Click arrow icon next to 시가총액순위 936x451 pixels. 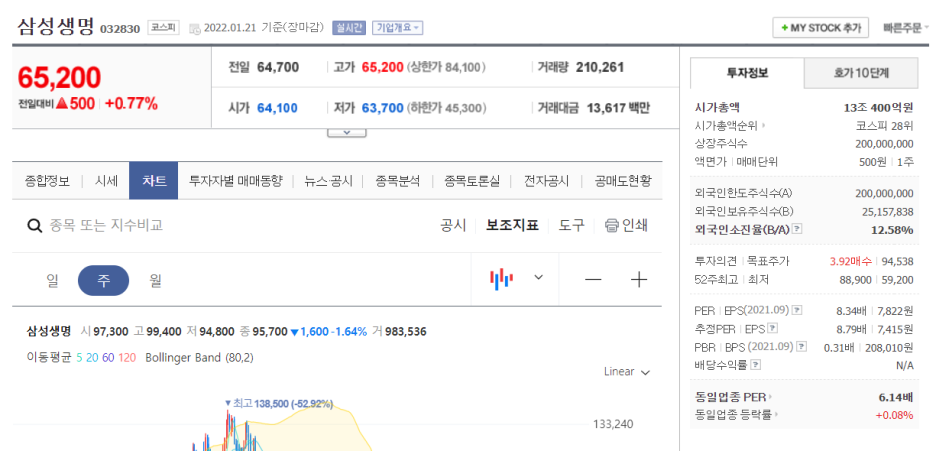(x=763, y=126)
